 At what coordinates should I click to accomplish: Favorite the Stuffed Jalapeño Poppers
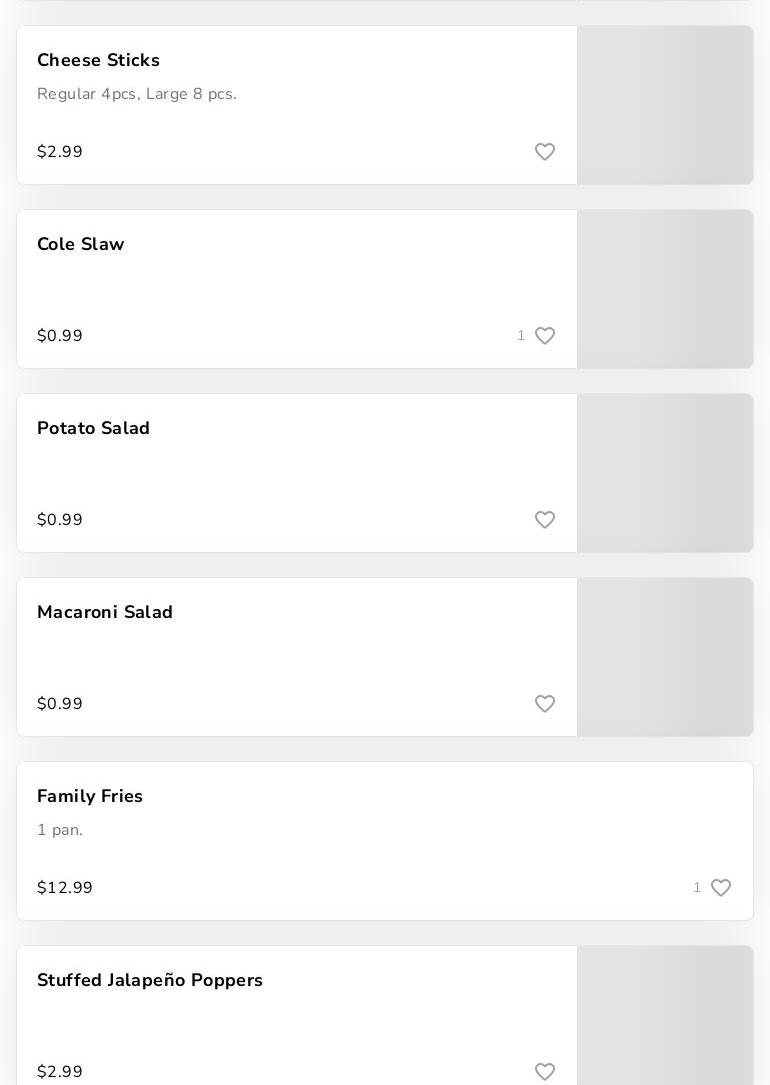click(x=545, y=1072)
